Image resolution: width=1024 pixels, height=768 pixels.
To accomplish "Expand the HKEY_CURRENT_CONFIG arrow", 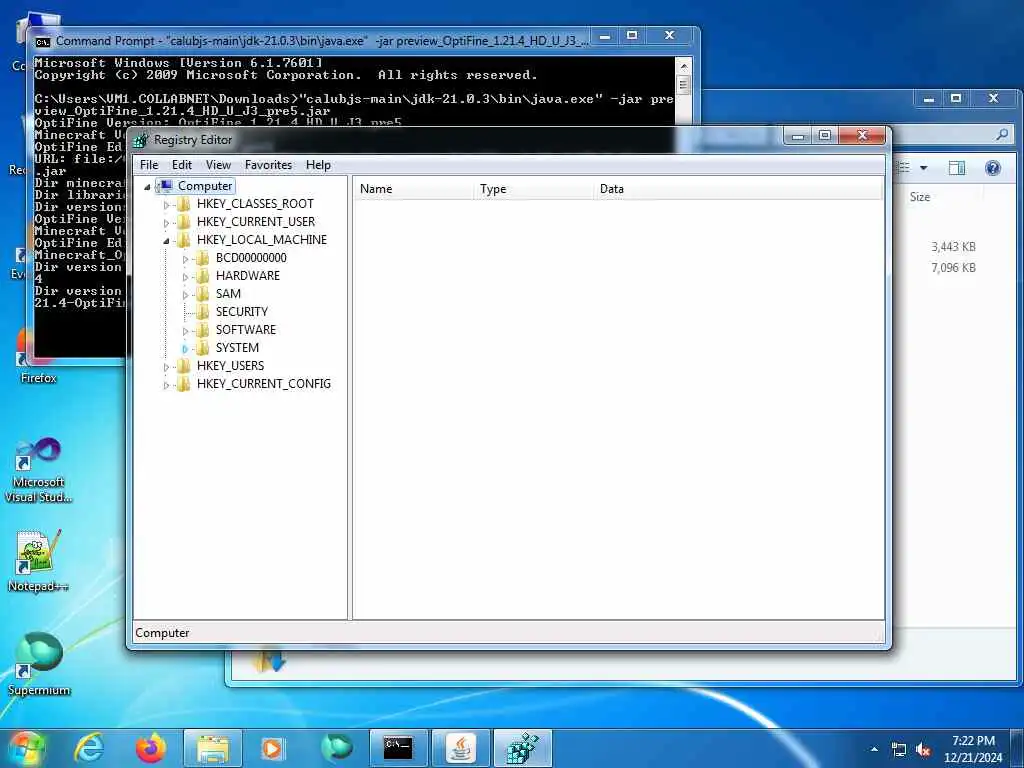I will click(x=167, y=385).
